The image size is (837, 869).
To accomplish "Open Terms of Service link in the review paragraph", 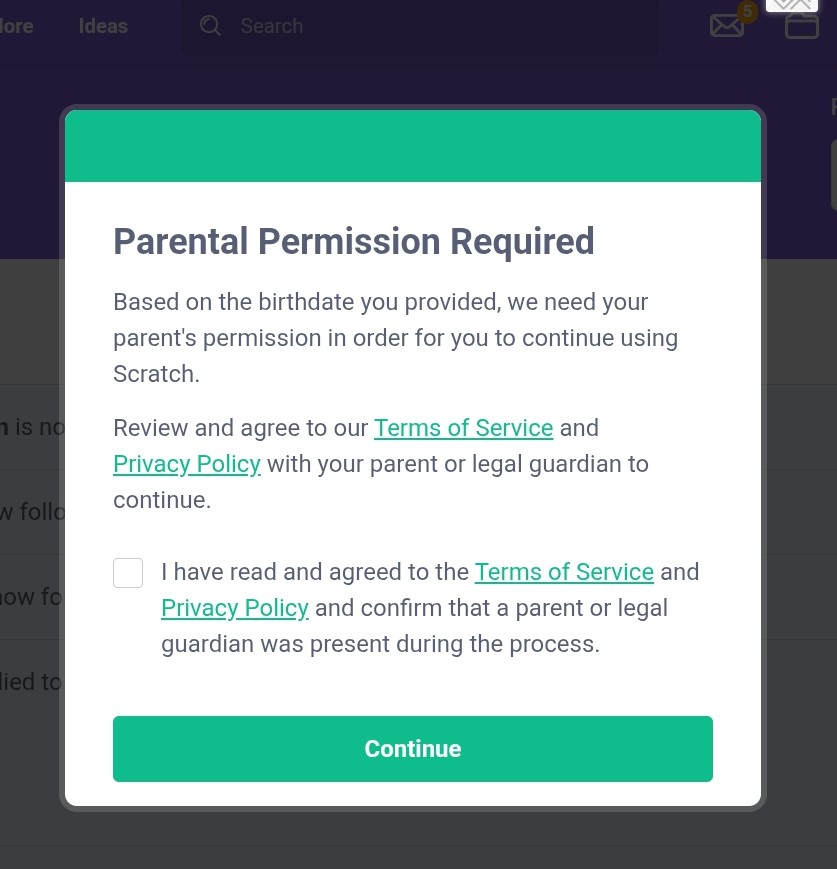I will 463,428.
